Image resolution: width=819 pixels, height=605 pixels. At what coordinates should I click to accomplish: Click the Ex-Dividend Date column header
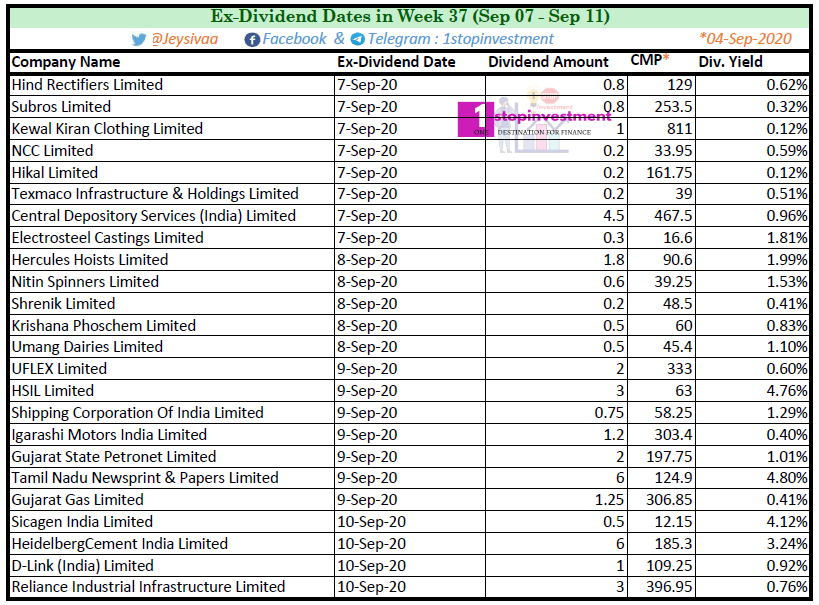tap(396, 62)
